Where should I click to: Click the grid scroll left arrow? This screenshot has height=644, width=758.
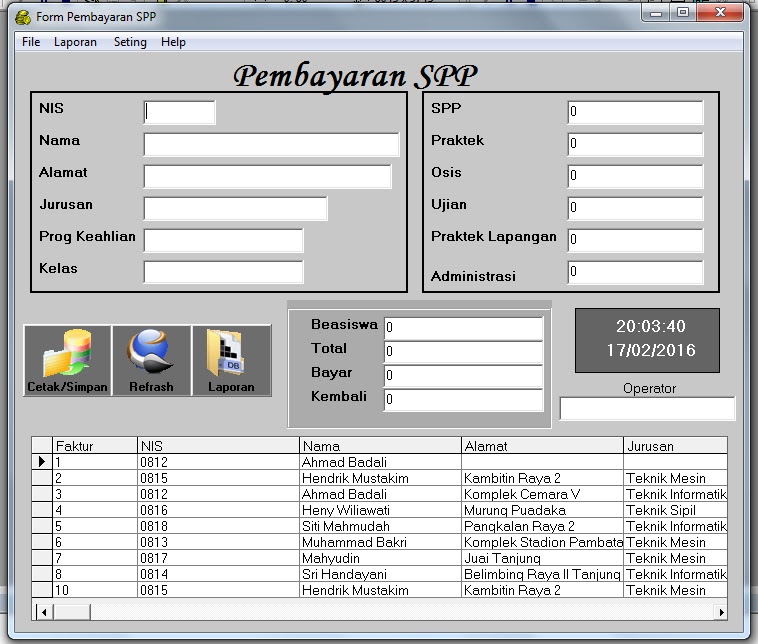44,612
